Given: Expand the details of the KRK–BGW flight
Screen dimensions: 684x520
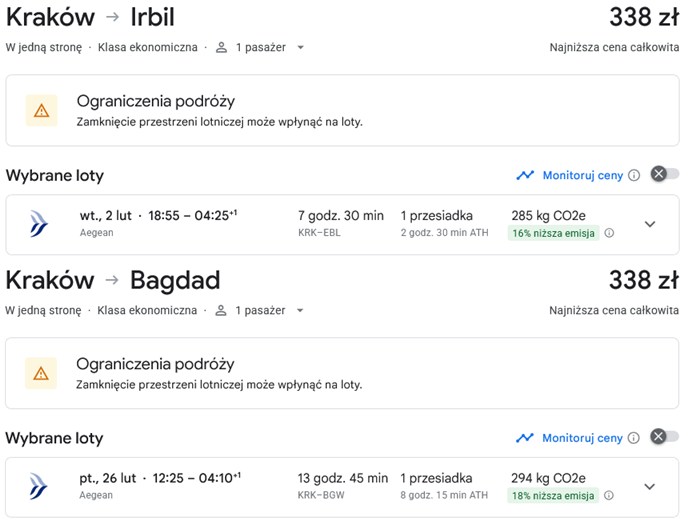Looking at the screenshot, I should coord(650,486).
